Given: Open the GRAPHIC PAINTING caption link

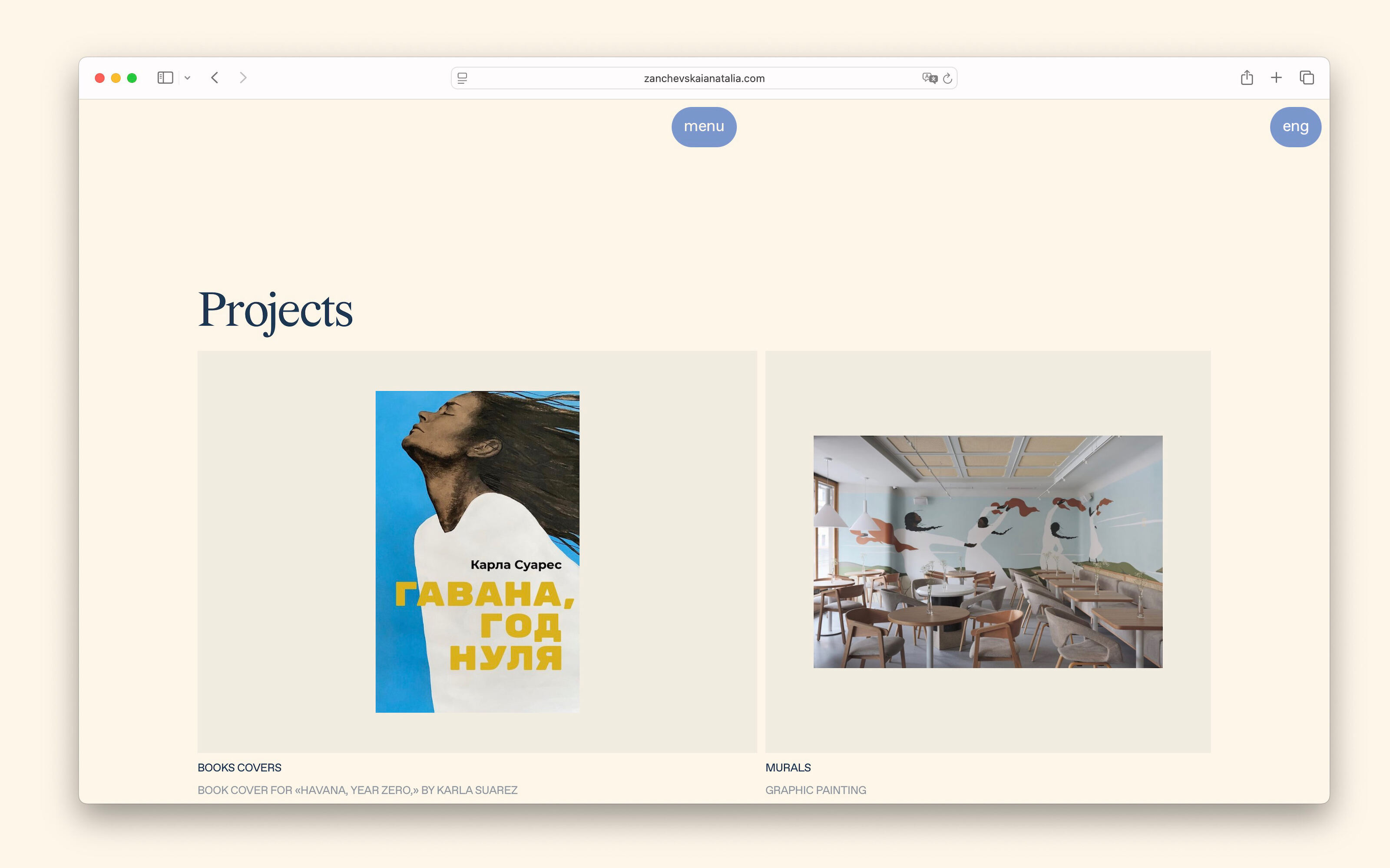Looking at the screenshot, I should [815, 790].
